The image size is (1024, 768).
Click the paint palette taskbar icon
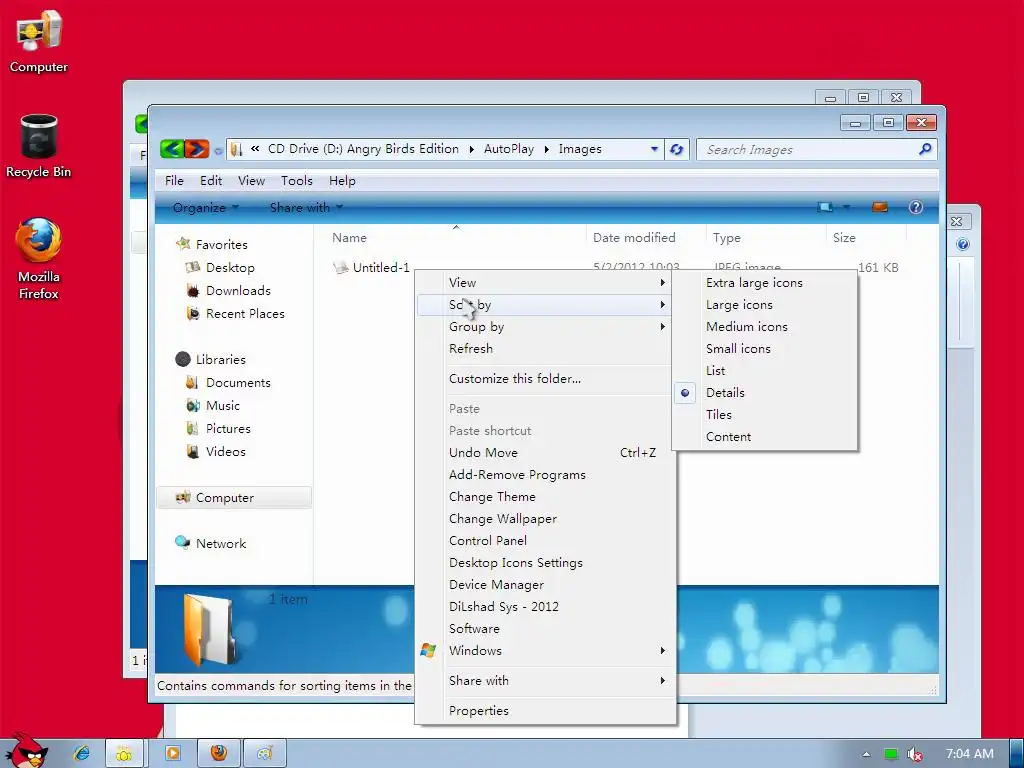(x=264, y=753)
